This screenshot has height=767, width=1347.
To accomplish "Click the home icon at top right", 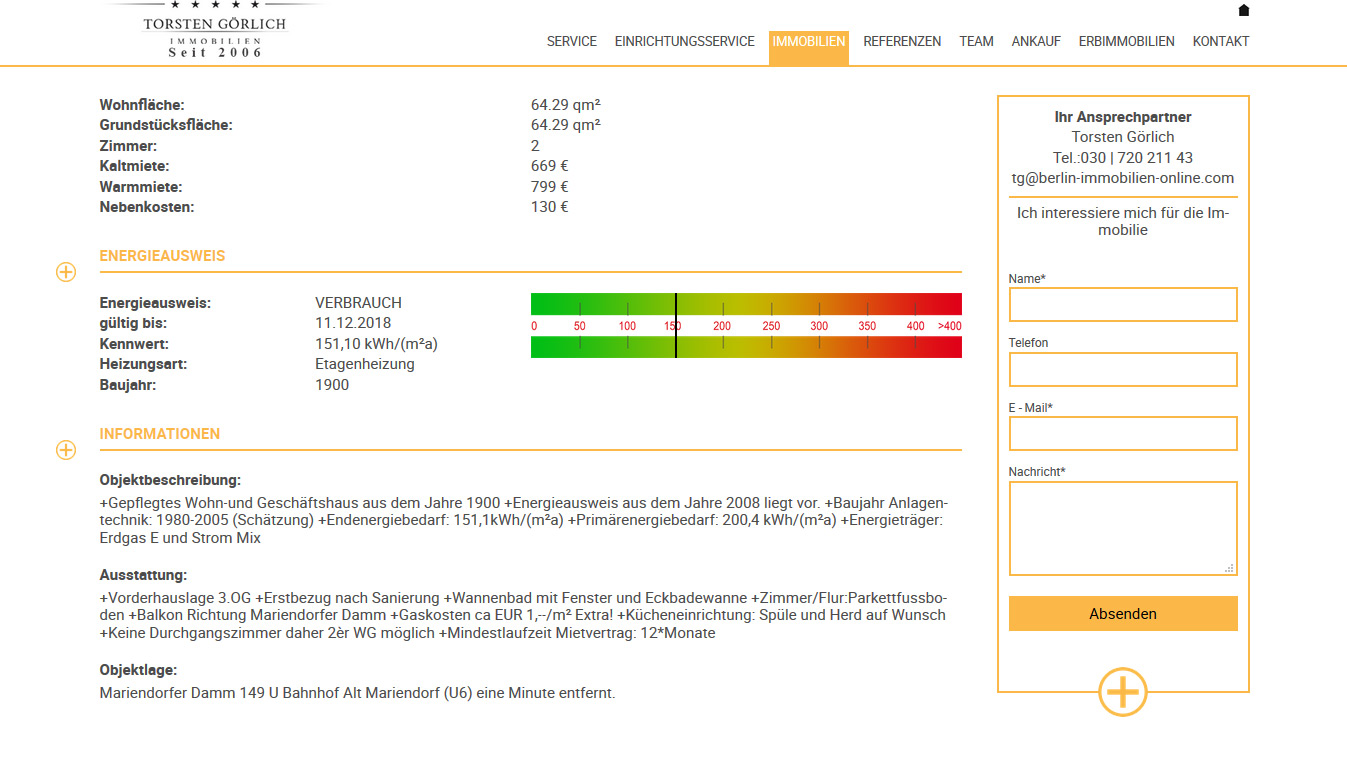I will (x=1244, y=11).
